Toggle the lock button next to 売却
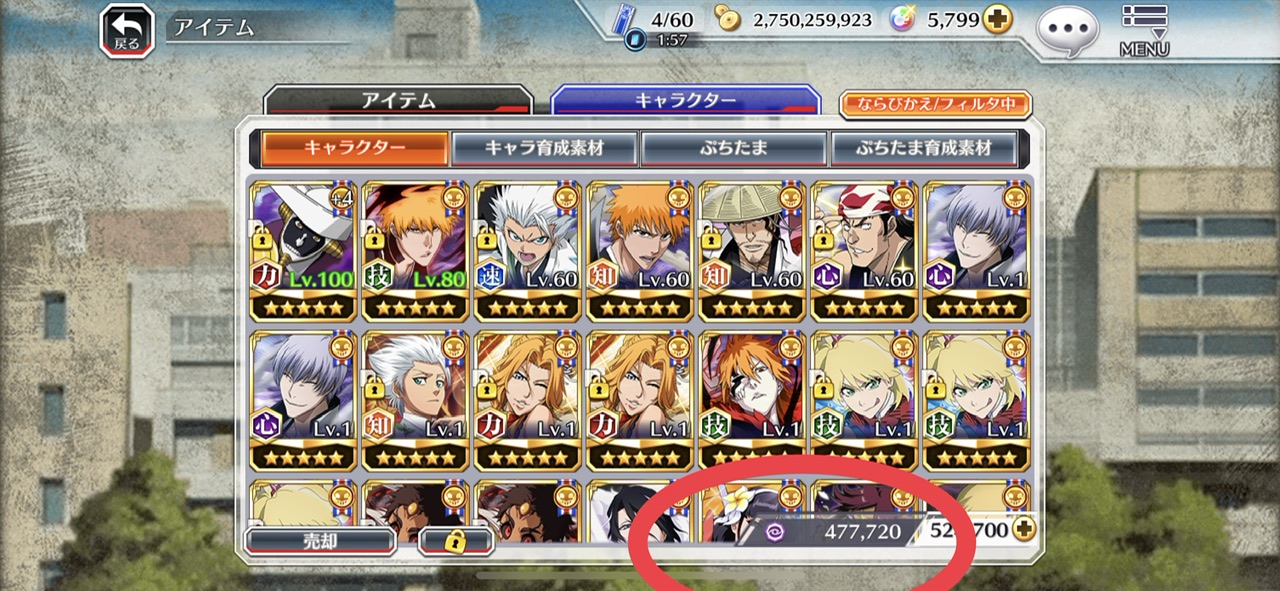The image size is (1280, 591). click(x=457, y=541)
